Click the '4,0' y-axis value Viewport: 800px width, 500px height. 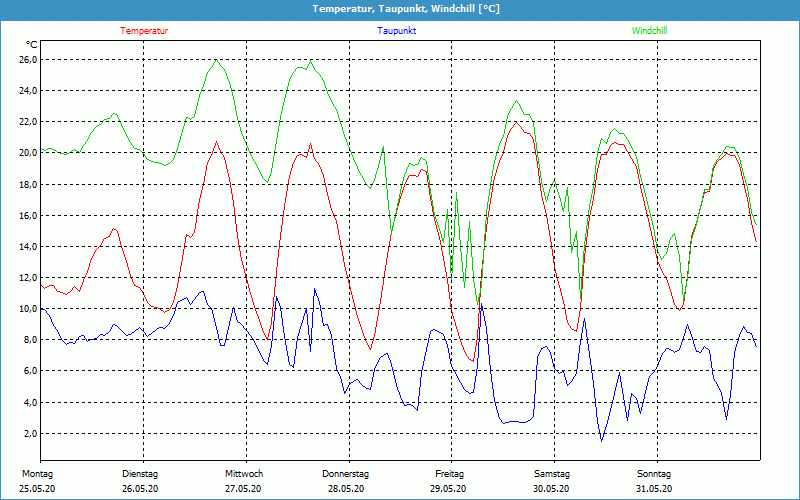coord(31,403)
